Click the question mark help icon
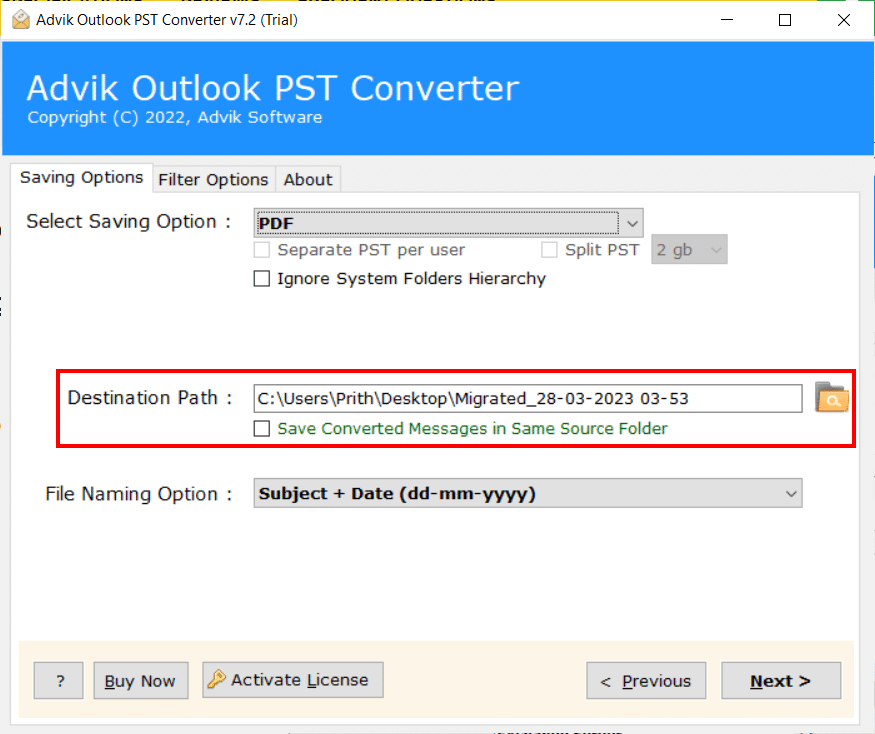 (58, 680)
